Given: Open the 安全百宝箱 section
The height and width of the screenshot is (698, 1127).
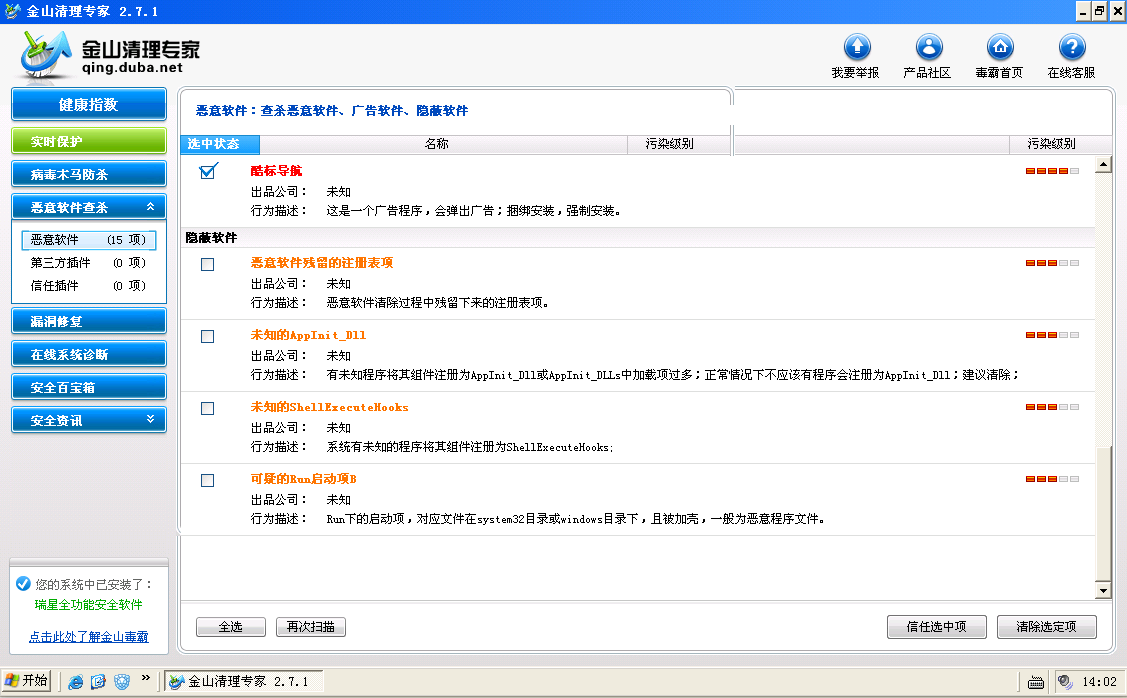Looking at the screenshot, I should [x=88, y=387].
